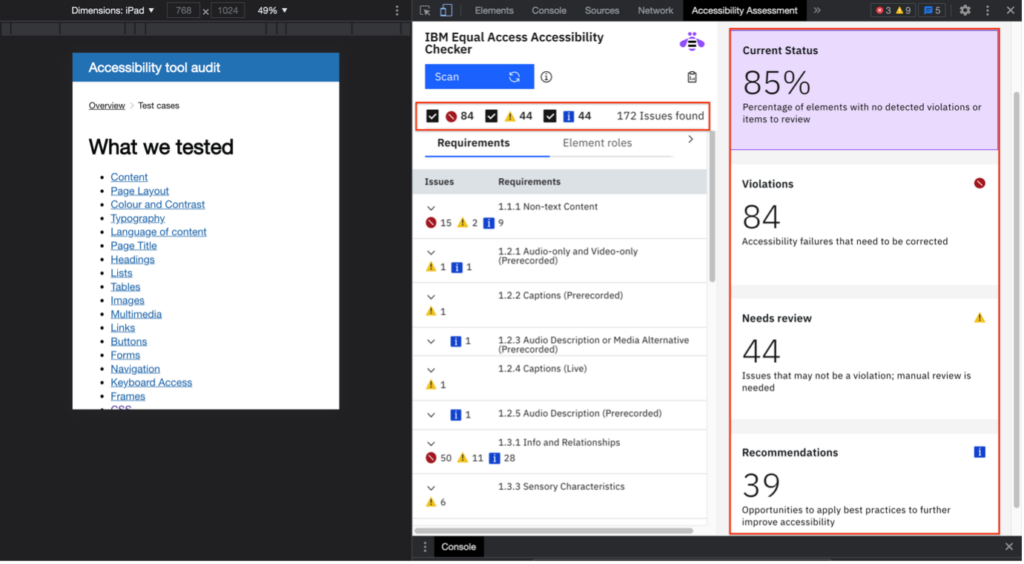Click the 172 Issues found text
The height and width of the screenshot is (564, 1024).
pos(660,116)
